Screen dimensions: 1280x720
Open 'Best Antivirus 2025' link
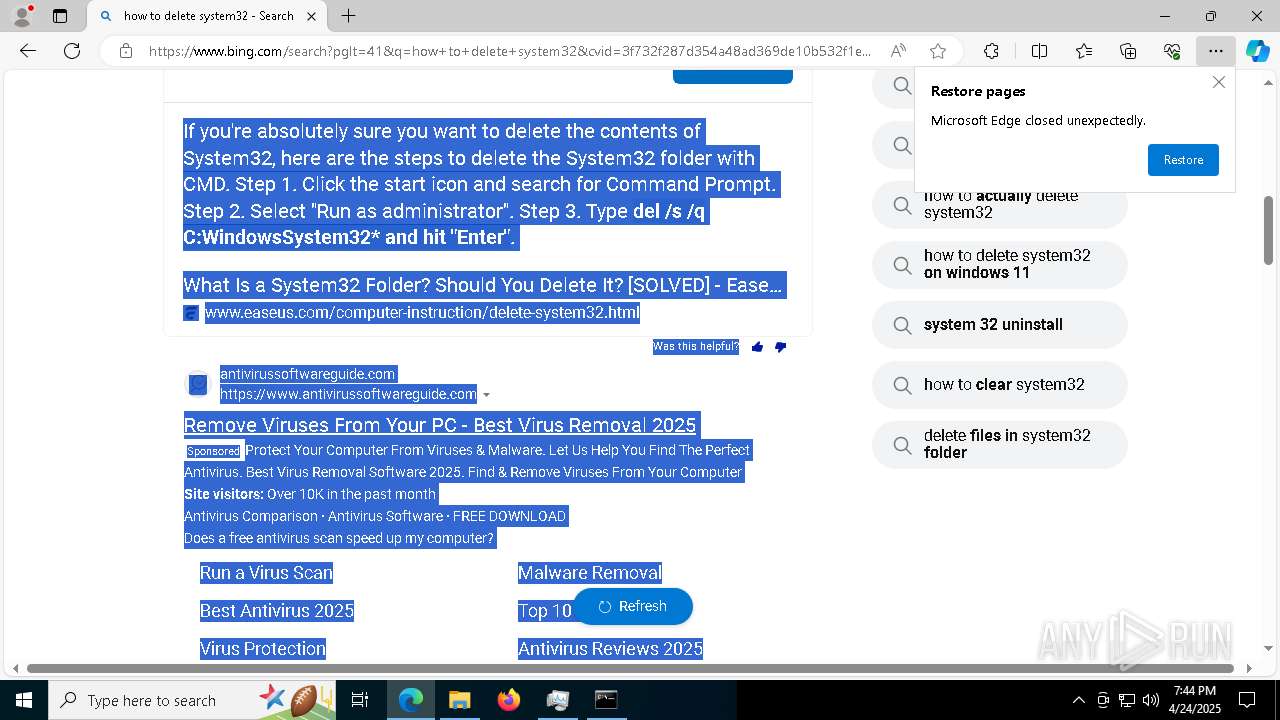click(x=277, y=611)
